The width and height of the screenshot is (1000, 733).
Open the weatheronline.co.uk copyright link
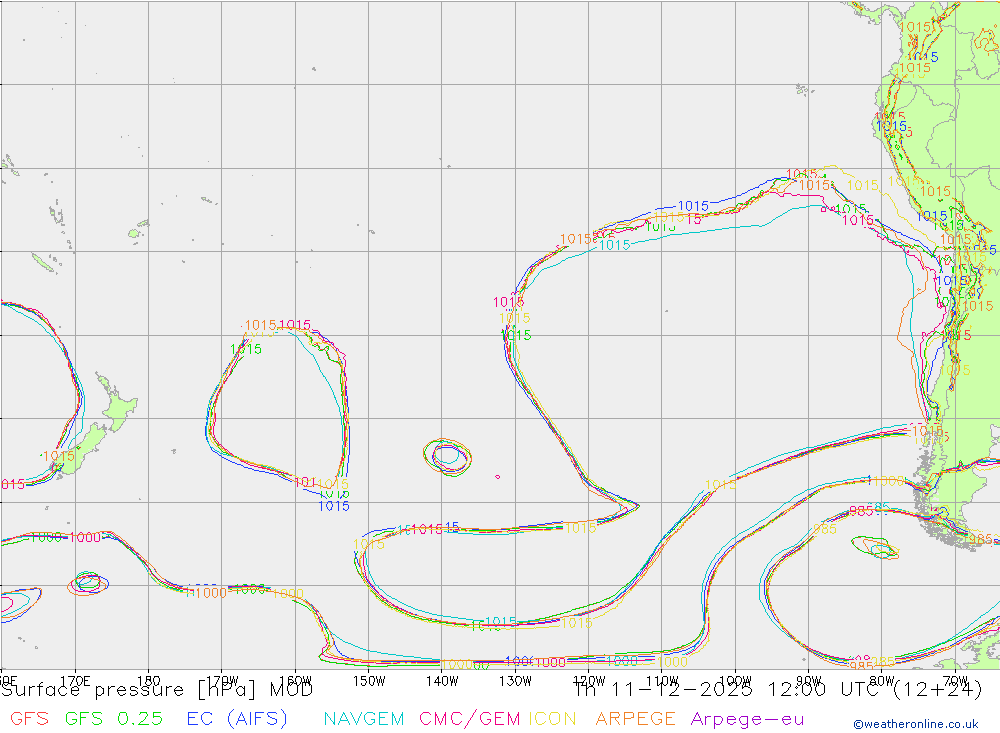[916, 724]
